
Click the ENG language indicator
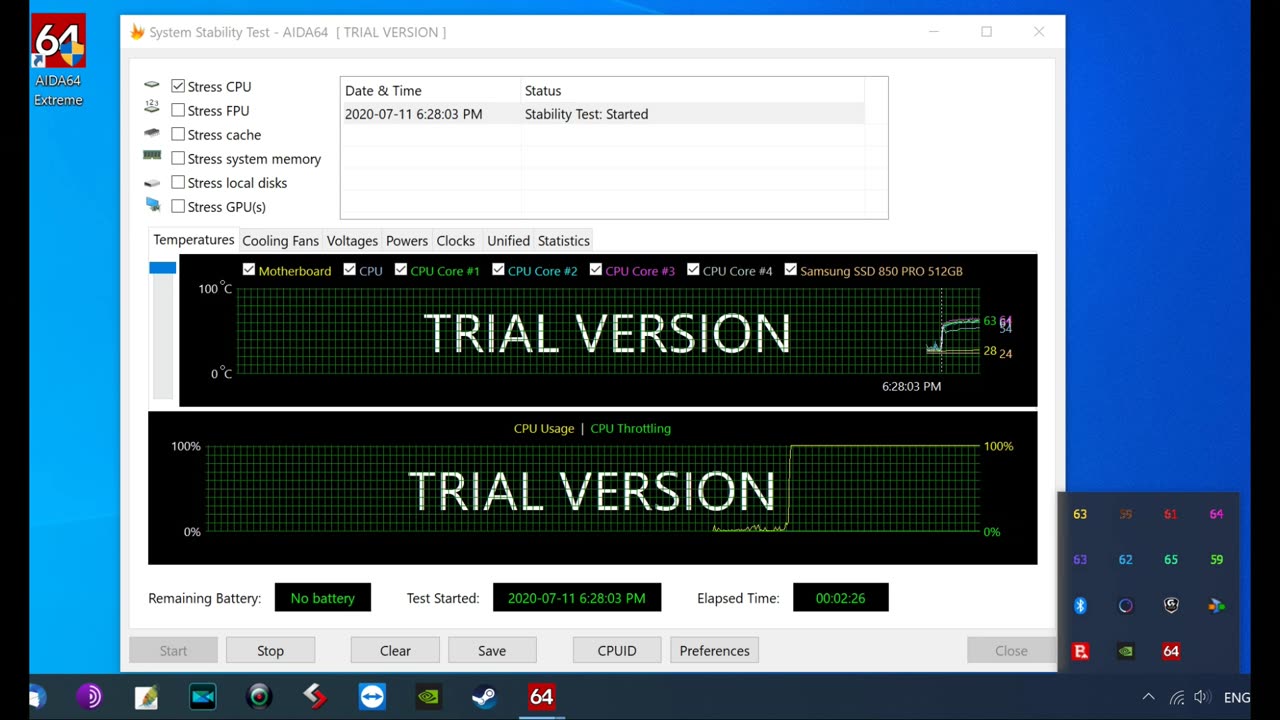(1237, 698)
